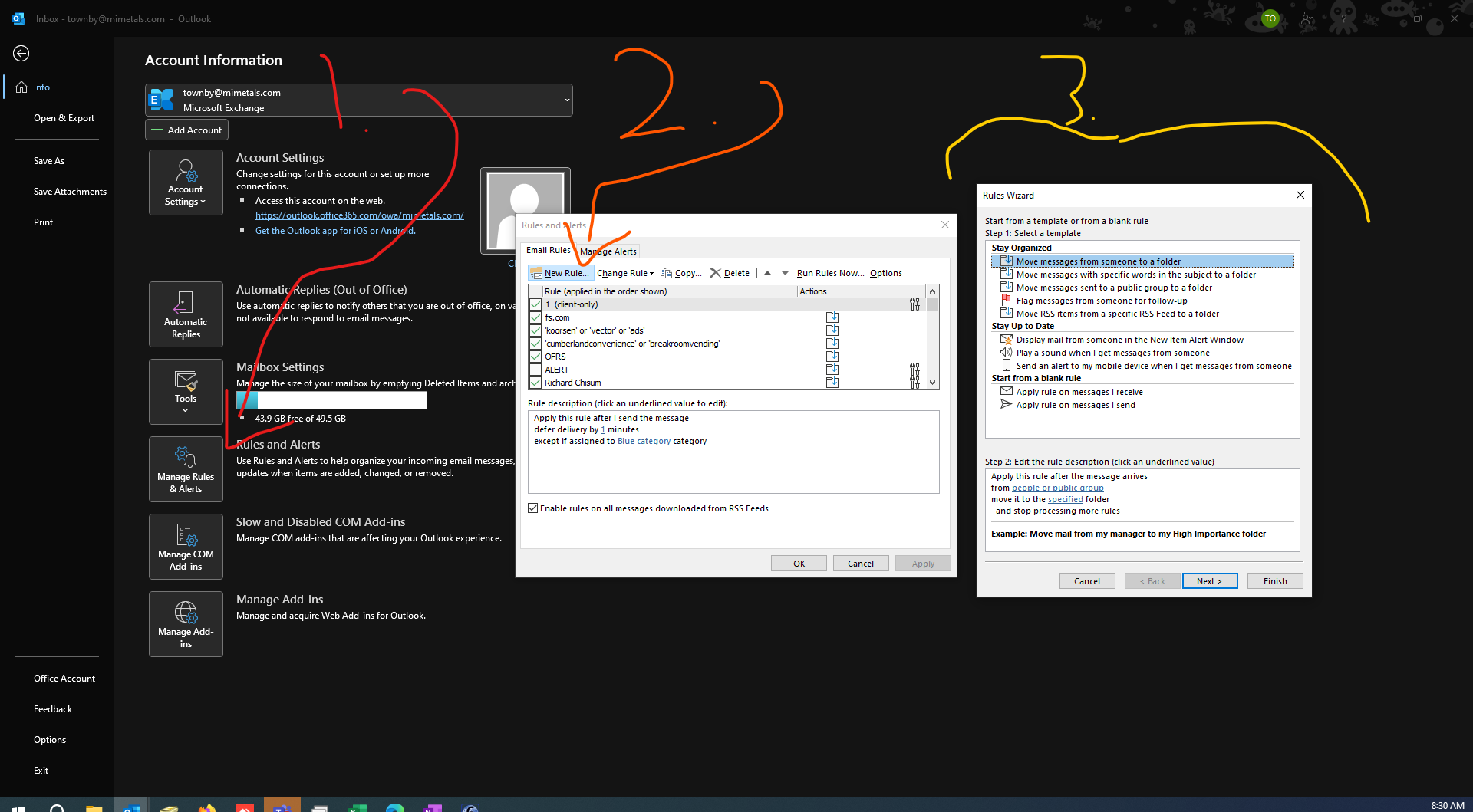Click Run Rules Now button

coord(829,273)
